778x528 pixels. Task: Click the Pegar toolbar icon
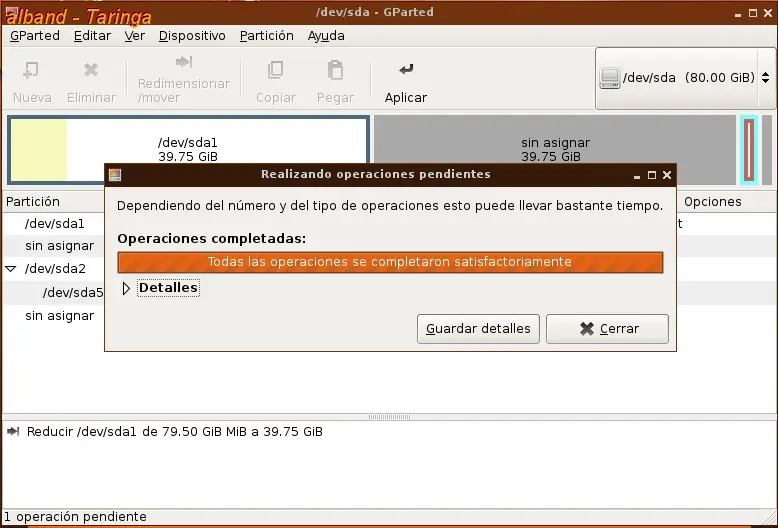pos(335,70)
